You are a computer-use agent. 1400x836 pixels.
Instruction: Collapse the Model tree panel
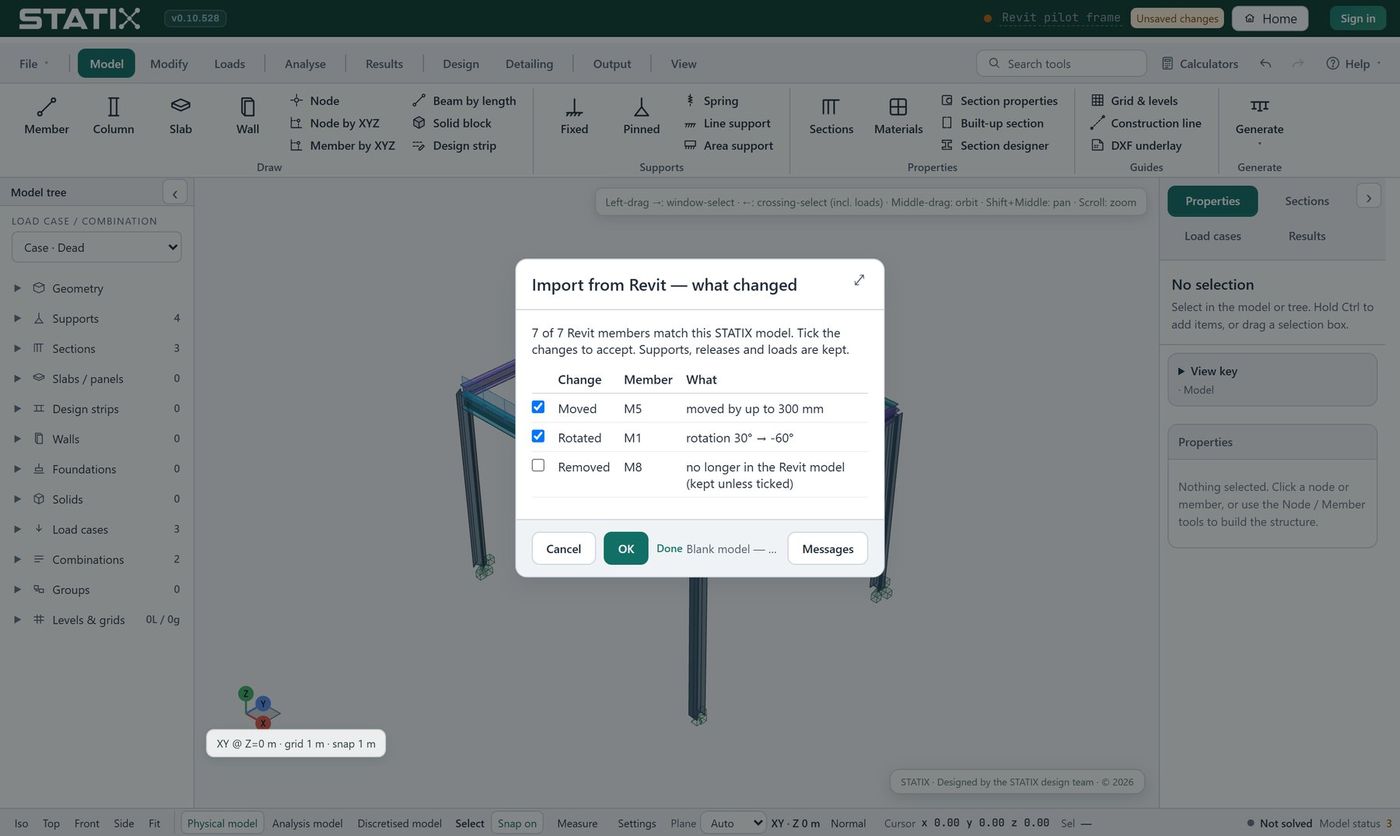coord(174,193)
